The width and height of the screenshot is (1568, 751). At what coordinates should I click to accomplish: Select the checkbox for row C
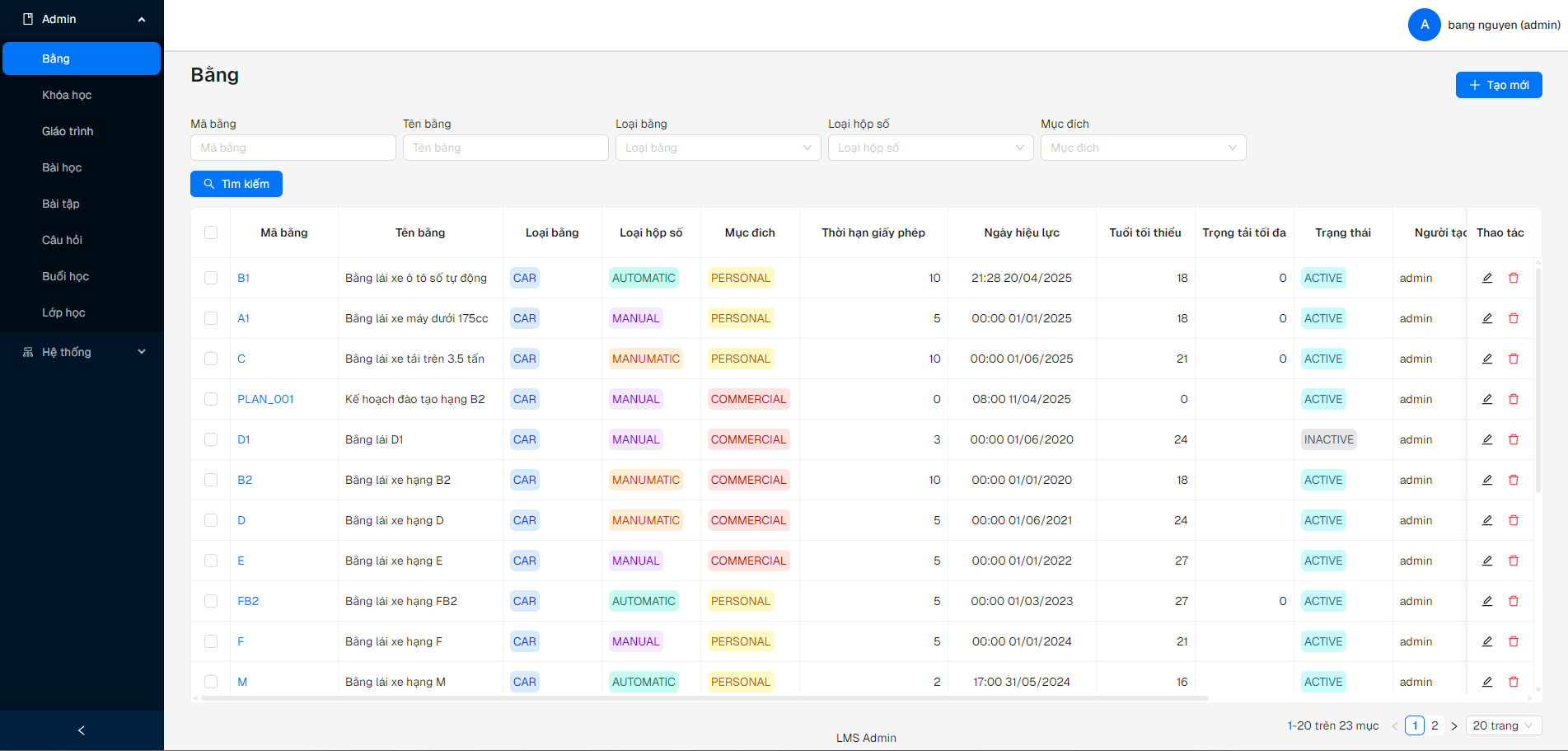tap(211, 359)
